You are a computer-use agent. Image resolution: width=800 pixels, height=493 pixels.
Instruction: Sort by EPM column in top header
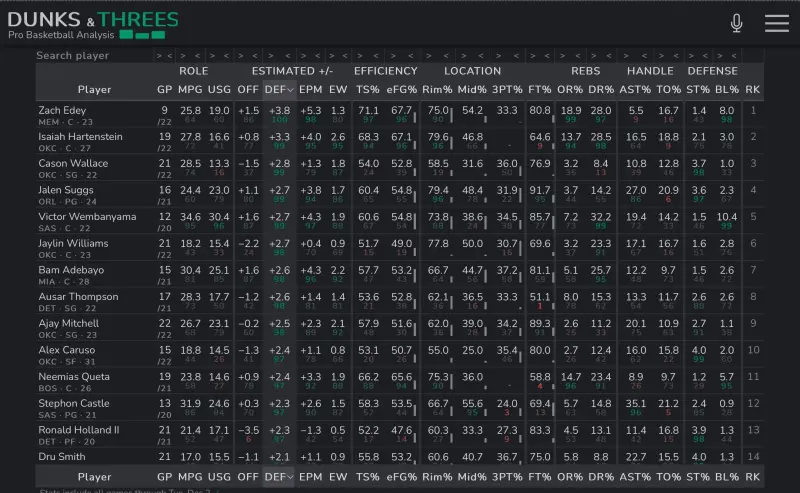click(x=311, y=89)
